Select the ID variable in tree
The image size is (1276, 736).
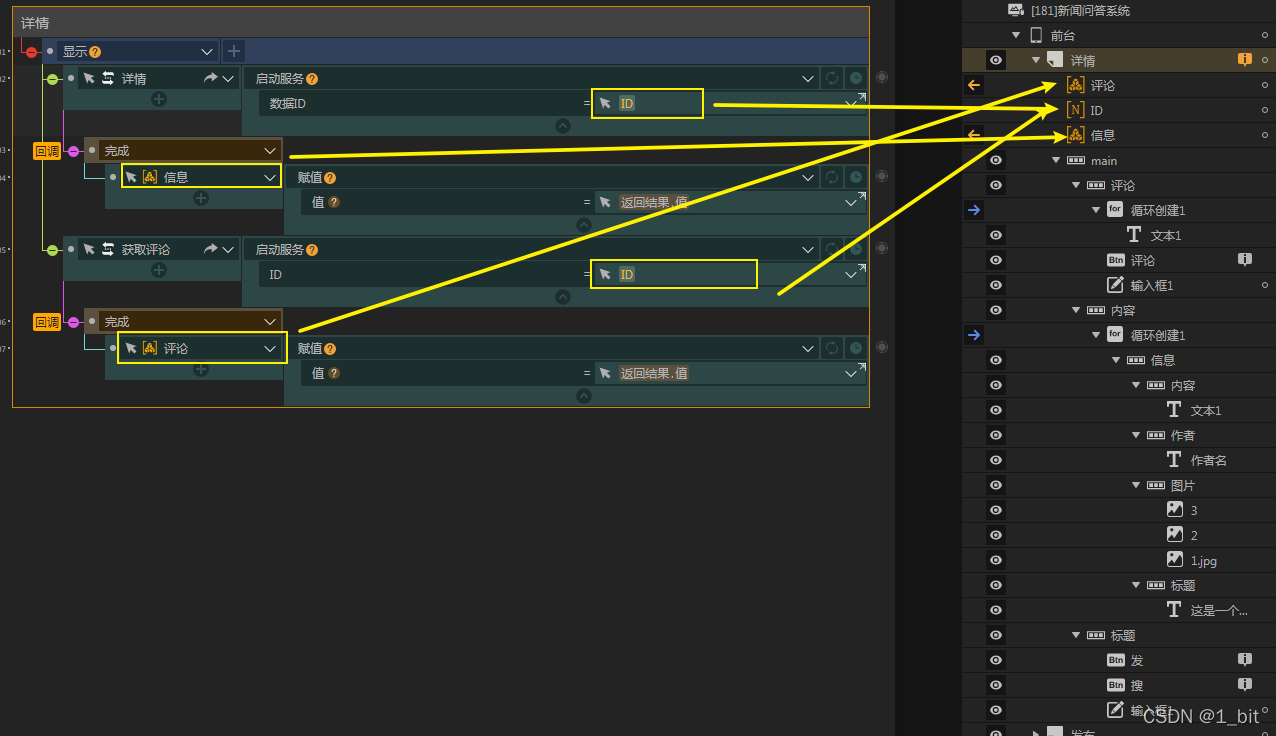[1097, 110]
